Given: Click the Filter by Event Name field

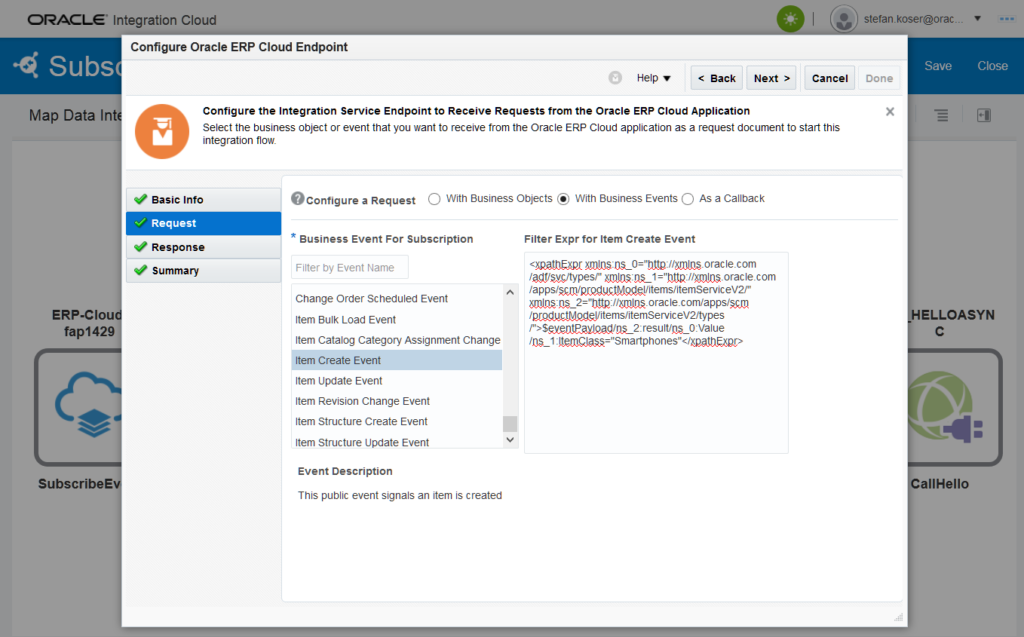Looking at the screenshot, I should pyautogui.click(x=350, y=267).
